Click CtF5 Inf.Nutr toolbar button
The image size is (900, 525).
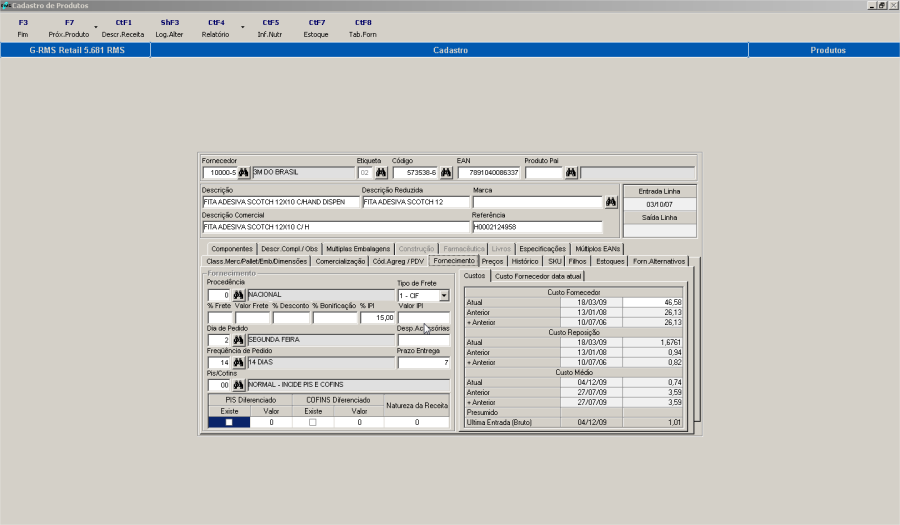[270, 28]
